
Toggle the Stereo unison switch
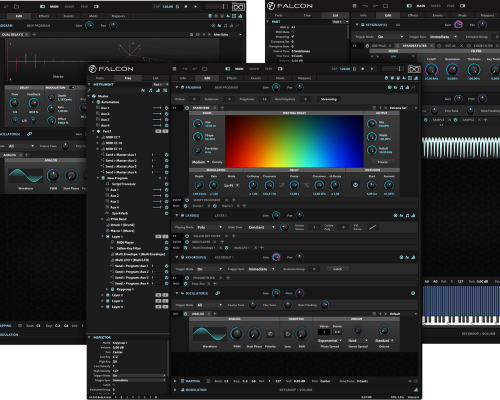pyautogui.click(x=337, y=332)
